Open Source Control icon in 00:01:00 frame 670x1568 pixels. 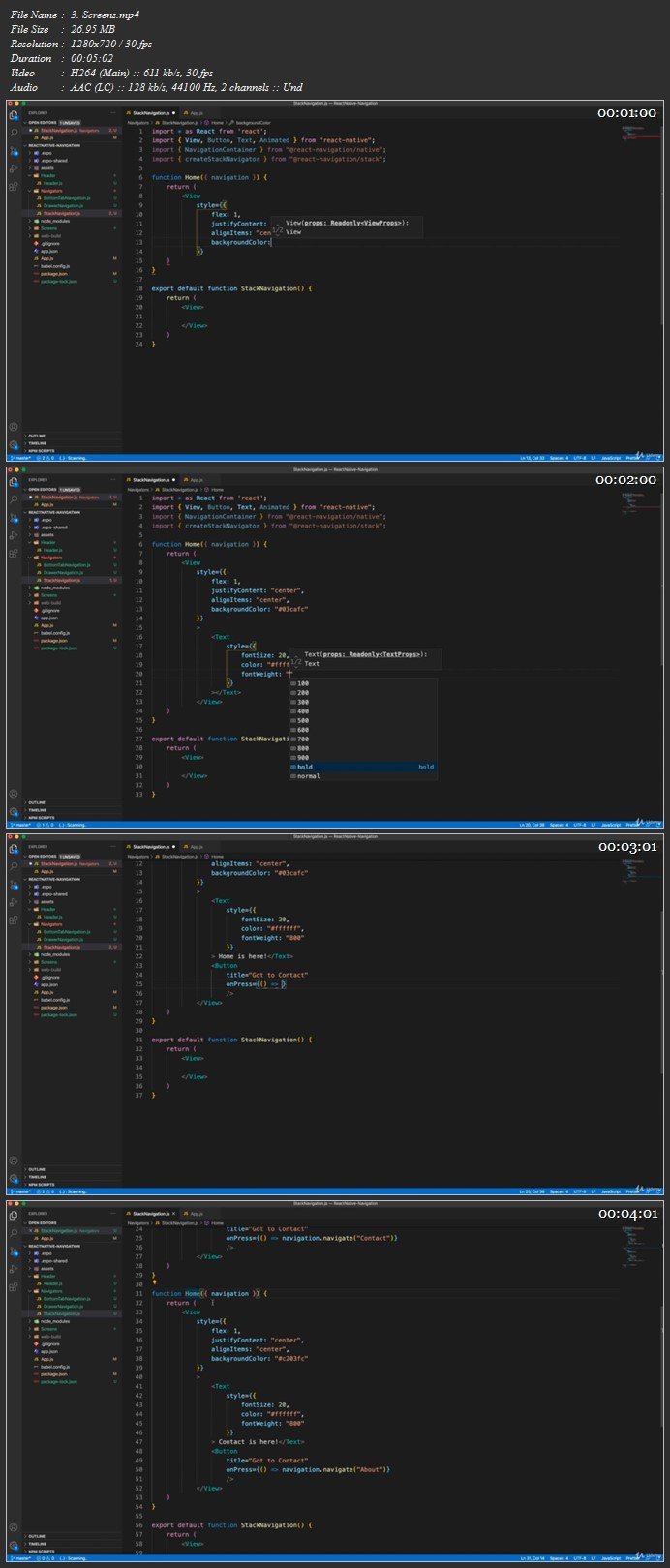pyautogui.click(x=14, y=151)
